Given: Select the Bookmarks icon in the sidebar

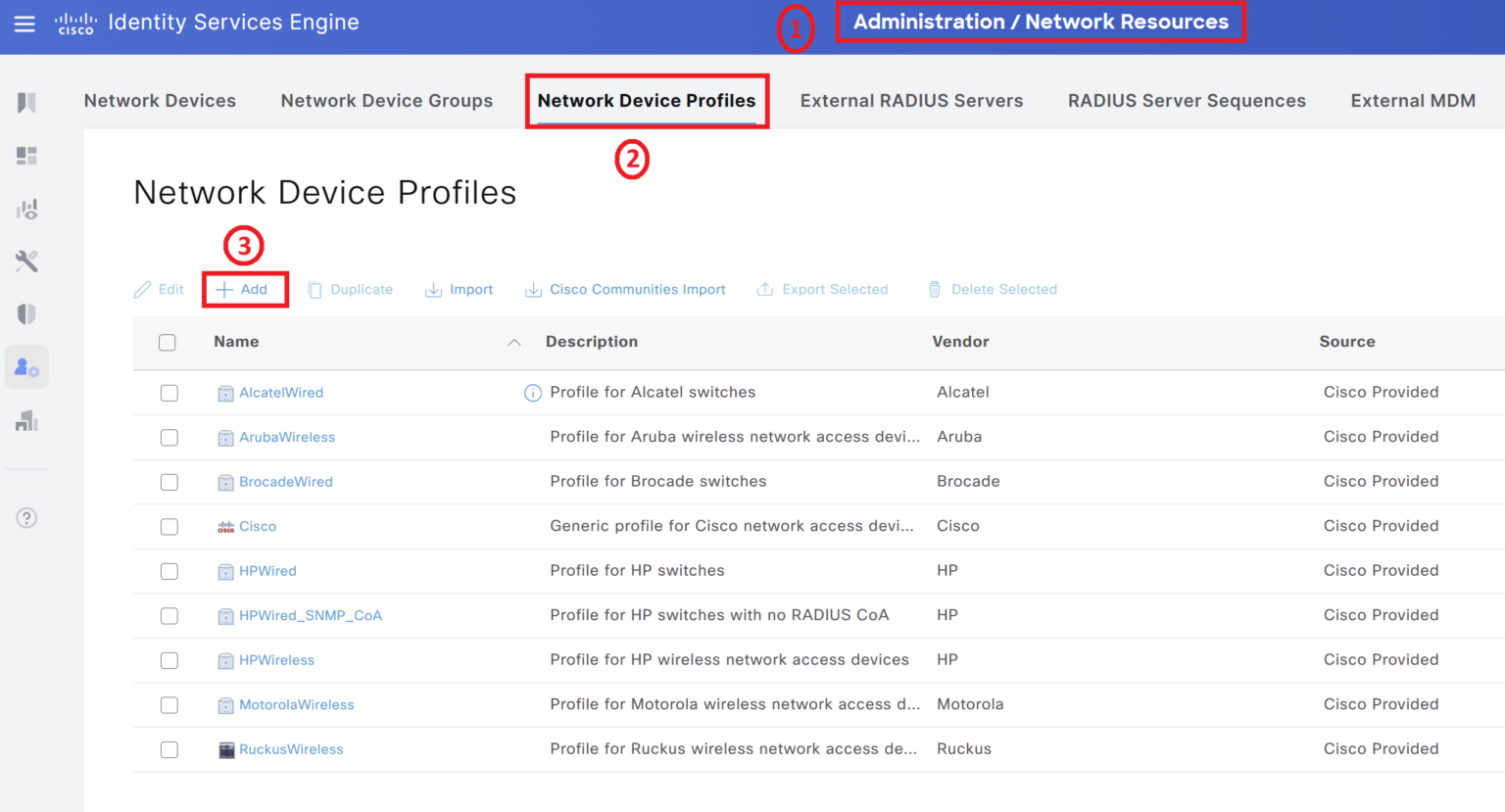Looking at the screenshot, I should click(26, 102).
